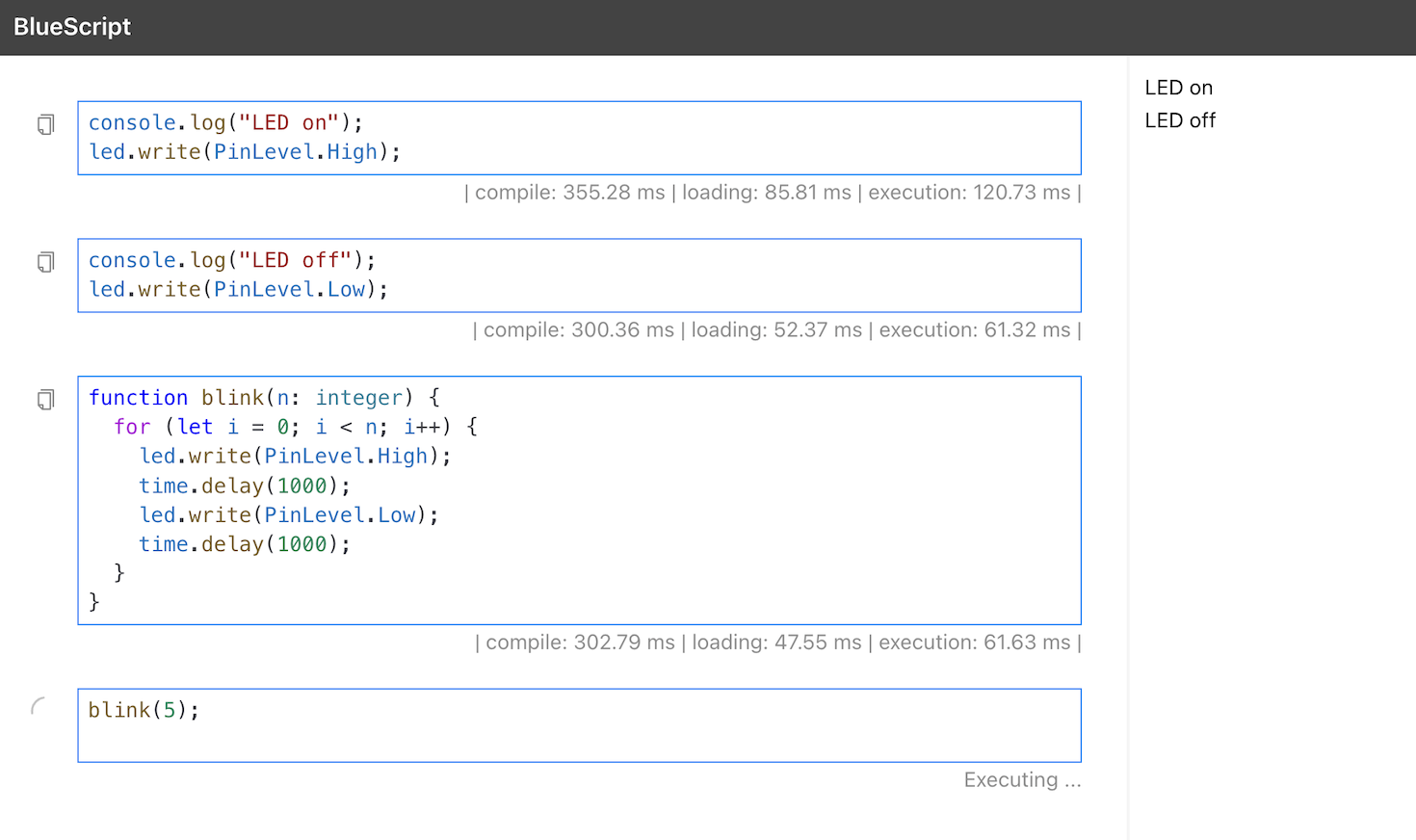Click the timing line showing compile: 355.28 ms
This screenshot has width=1416, height=840.
773,193
